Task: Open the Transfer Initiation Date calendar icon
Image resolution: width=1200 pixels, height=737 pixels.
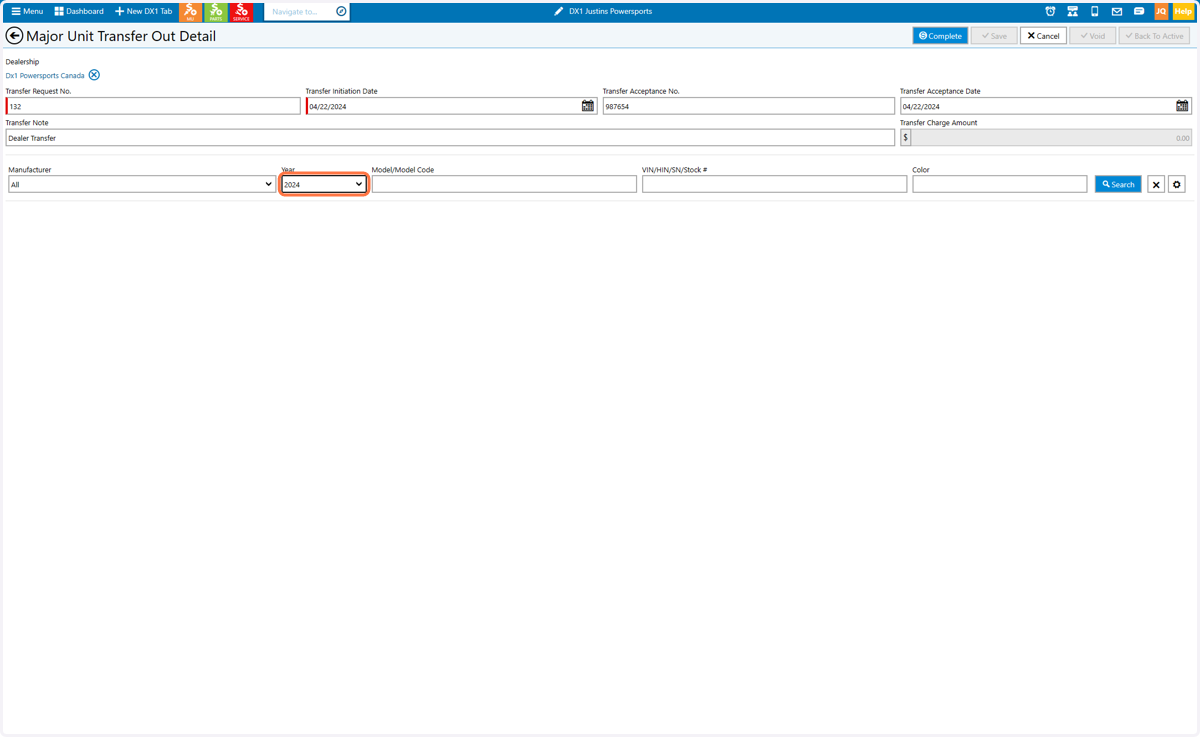Action: tap(588, 106)
